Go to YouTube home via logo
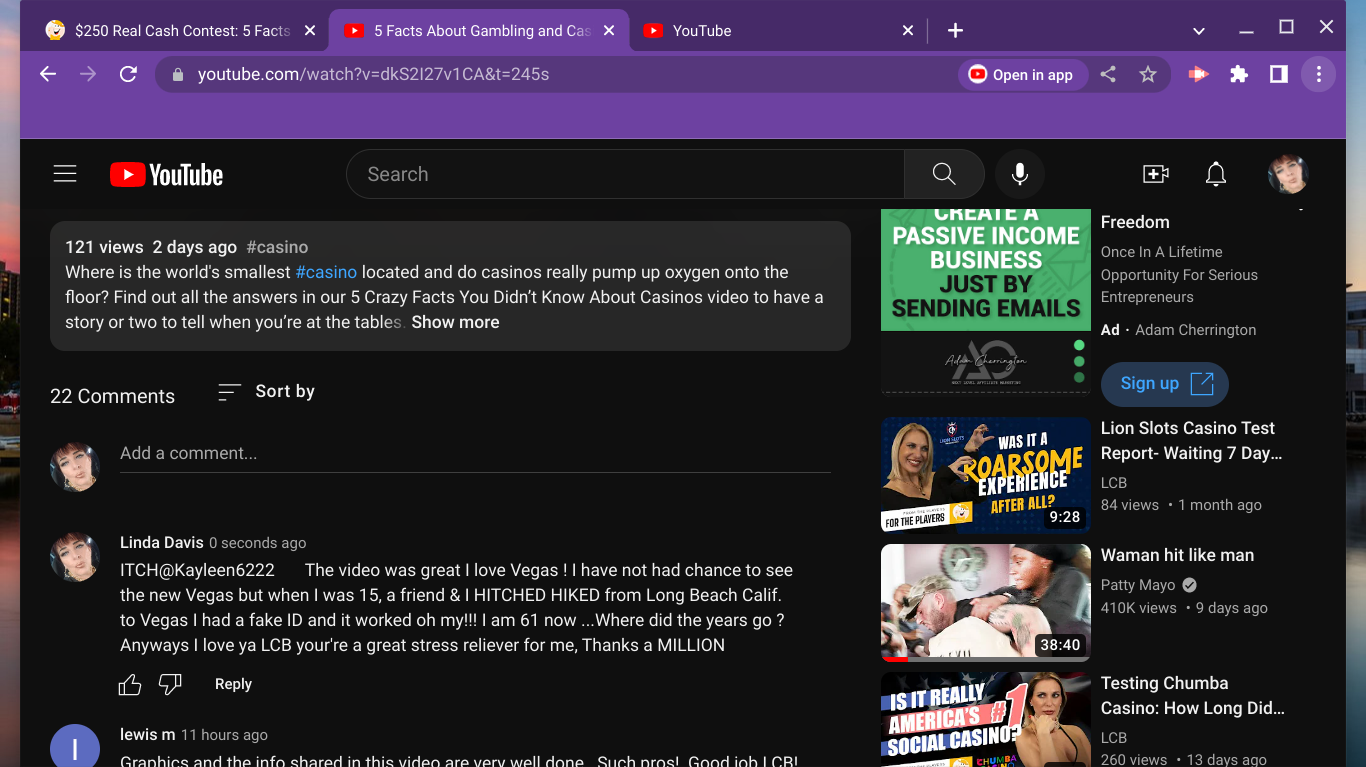The width and height of the screenshot is (1366, 767). [x=166, y=175]
